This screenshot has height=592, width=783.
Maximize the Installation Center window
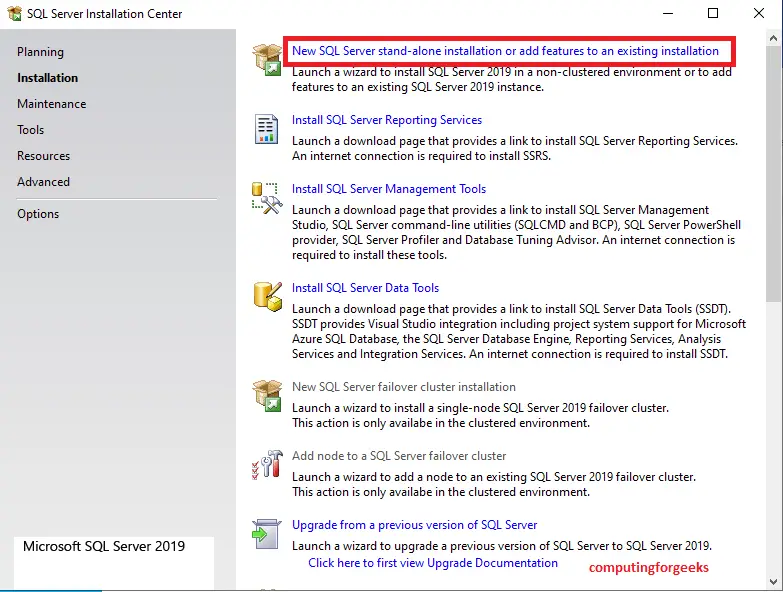[x=713, y=13]
